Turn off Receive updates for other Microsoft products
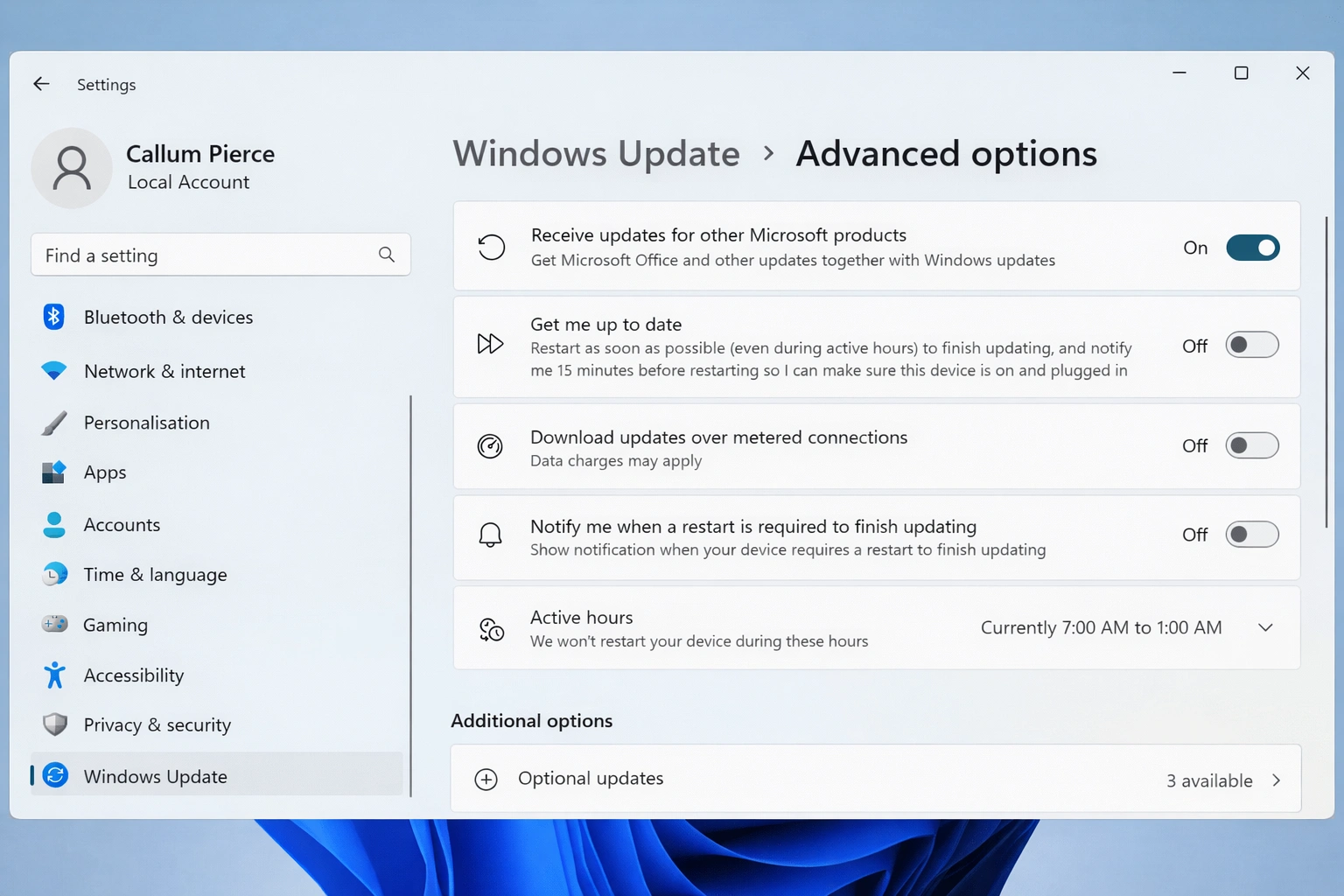 point(1252,248)
